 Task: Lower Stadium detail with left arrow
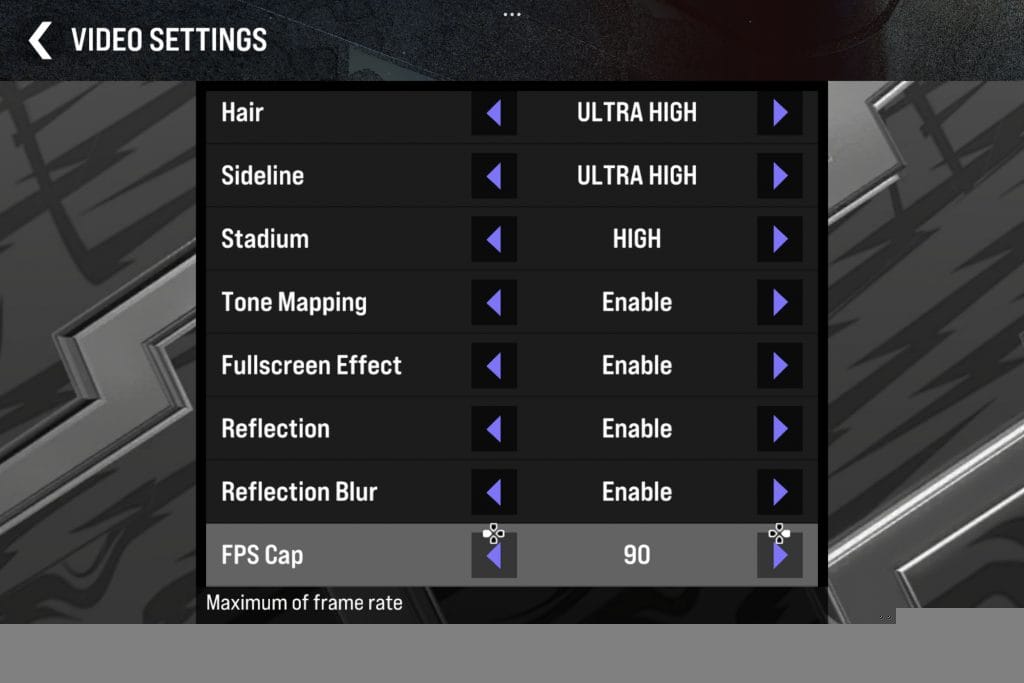click(x=494, y=239)
